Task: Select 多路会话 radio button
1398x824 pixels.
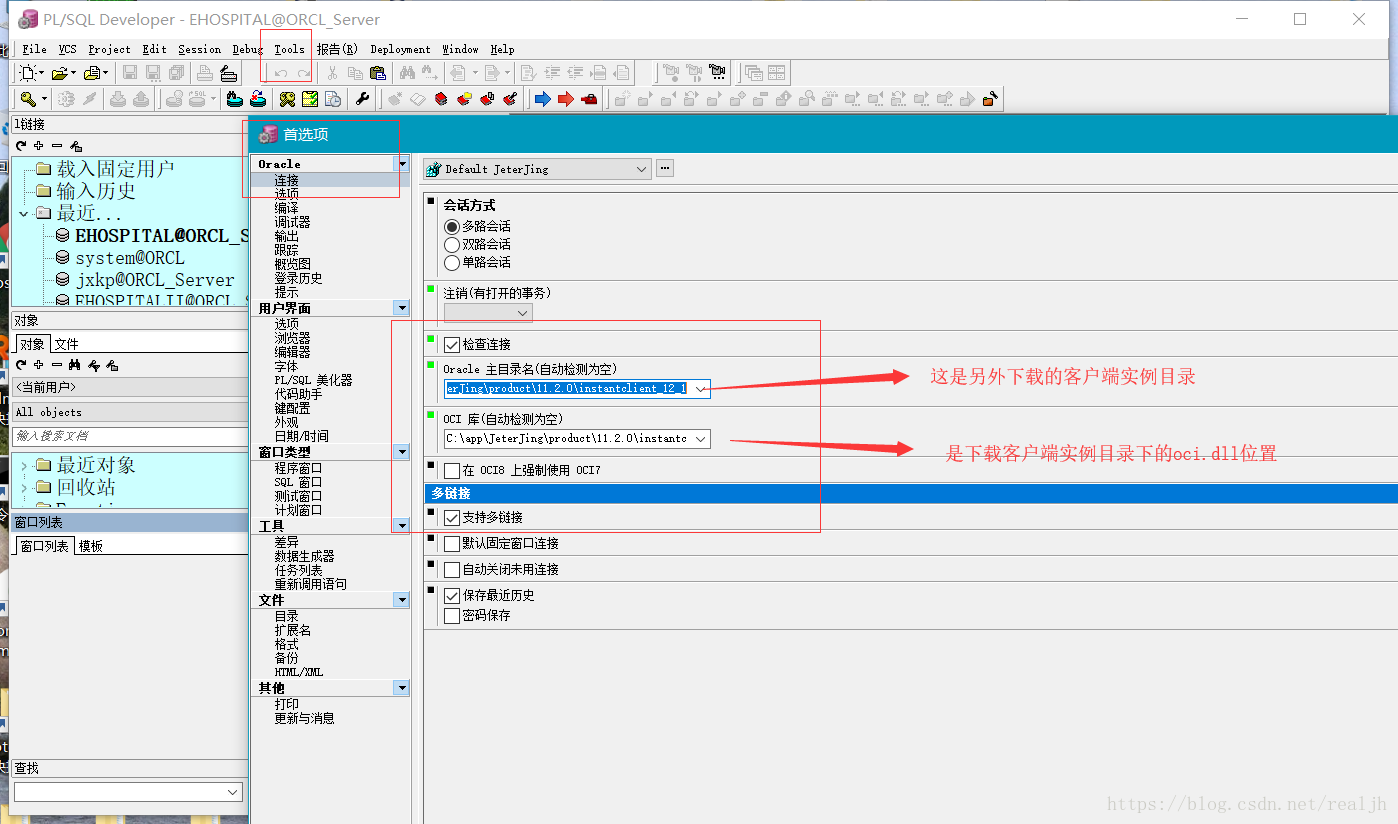Action: 452,227
